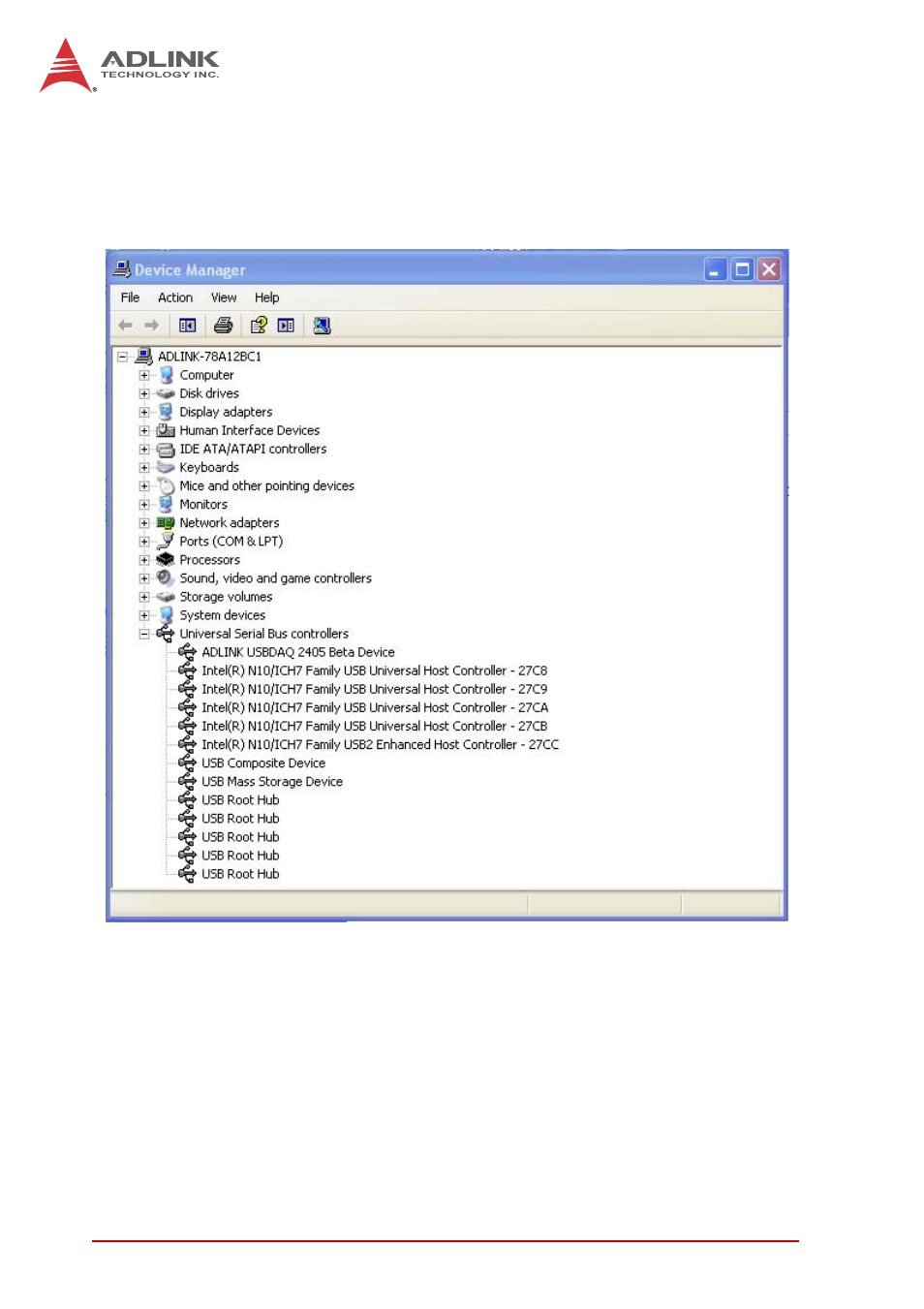Select the USB Universal Host Controller - 27C9

[x=374, y=689]
